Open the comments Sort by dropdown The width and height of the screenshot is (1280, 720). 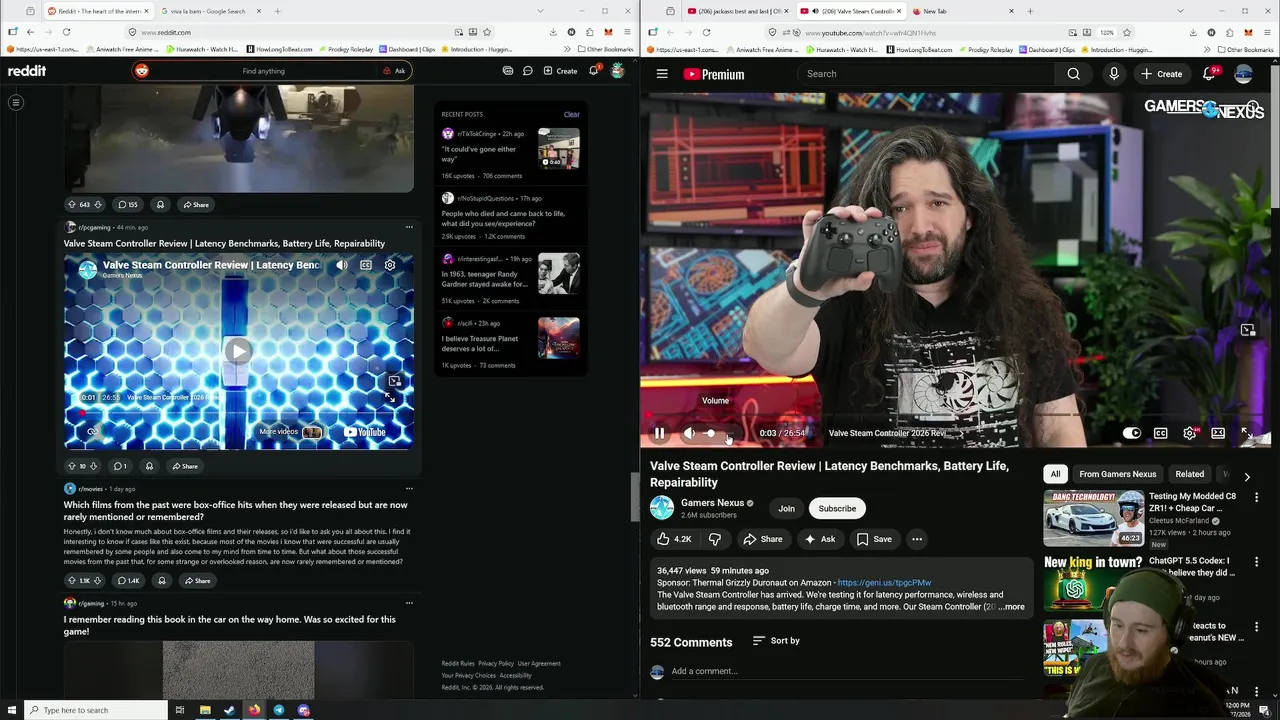(776, 641)
